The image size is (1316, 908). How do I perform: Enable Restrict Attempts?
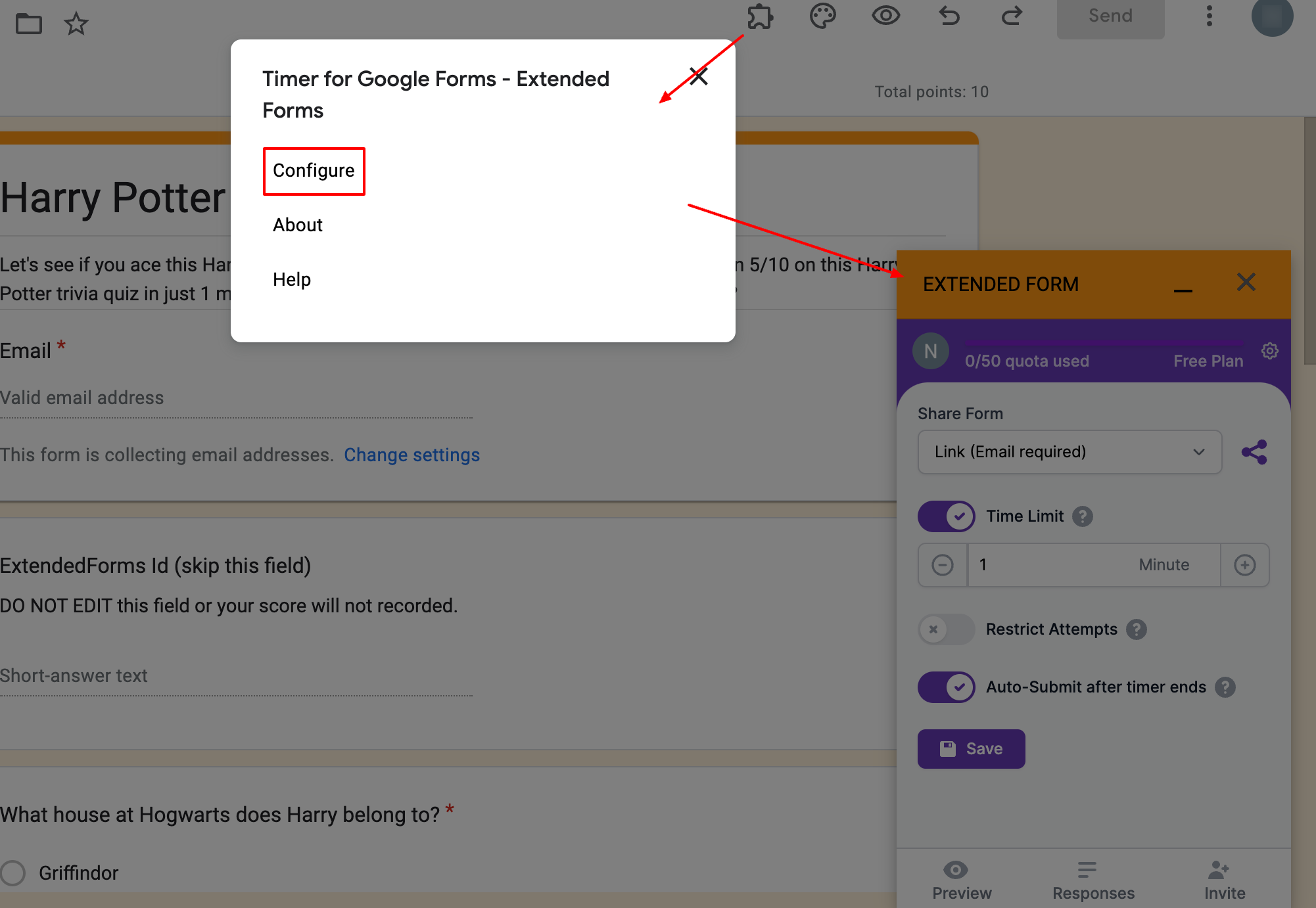tap(946, 629)
